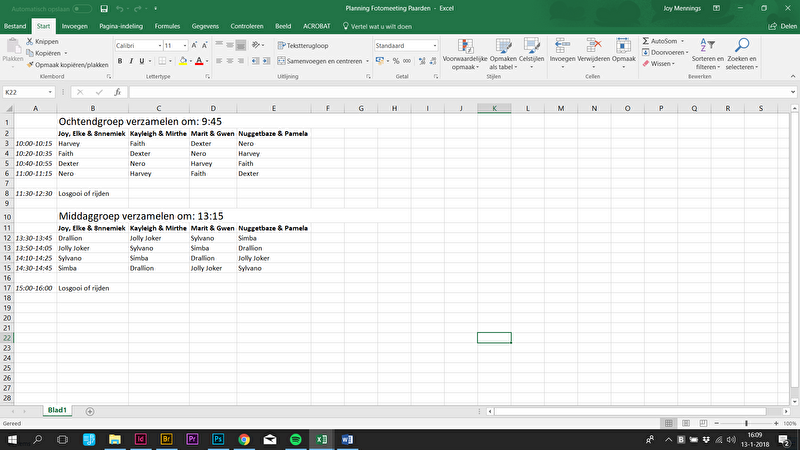Open the Bestand tab
800x450 pixels.
tap(15, 26)
